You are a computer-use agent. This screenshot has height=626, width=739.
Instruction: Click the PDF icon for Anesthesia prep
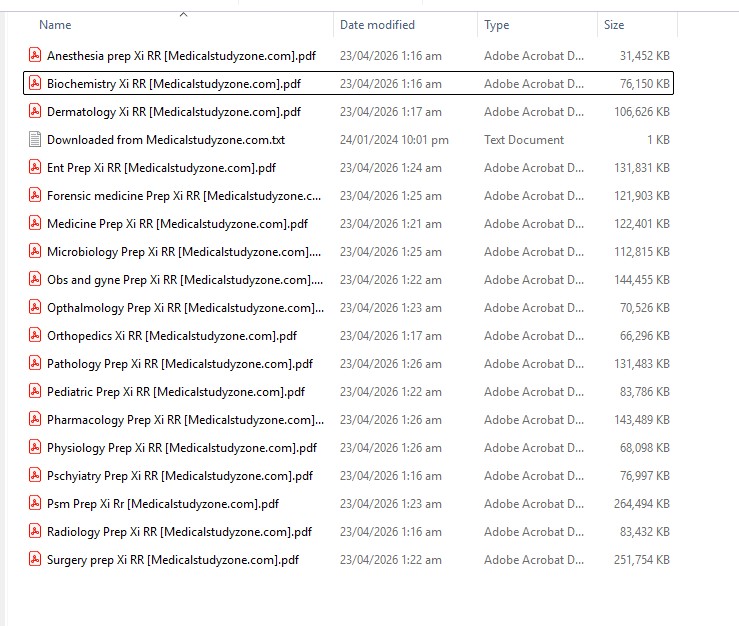(35, 56)
